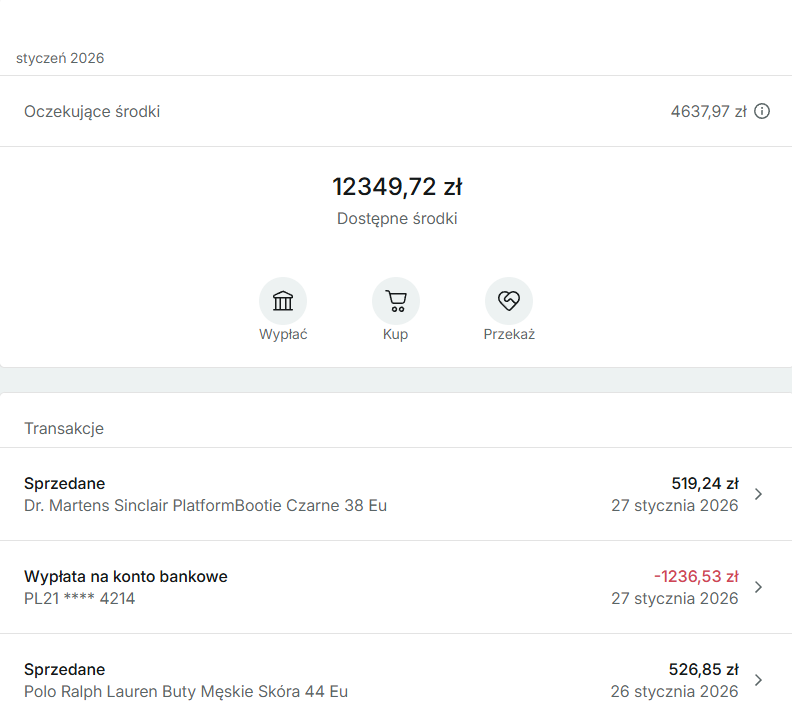
Task: Expand the bank withdrawal transaction chevron
Action: click(x=758, y=587)
